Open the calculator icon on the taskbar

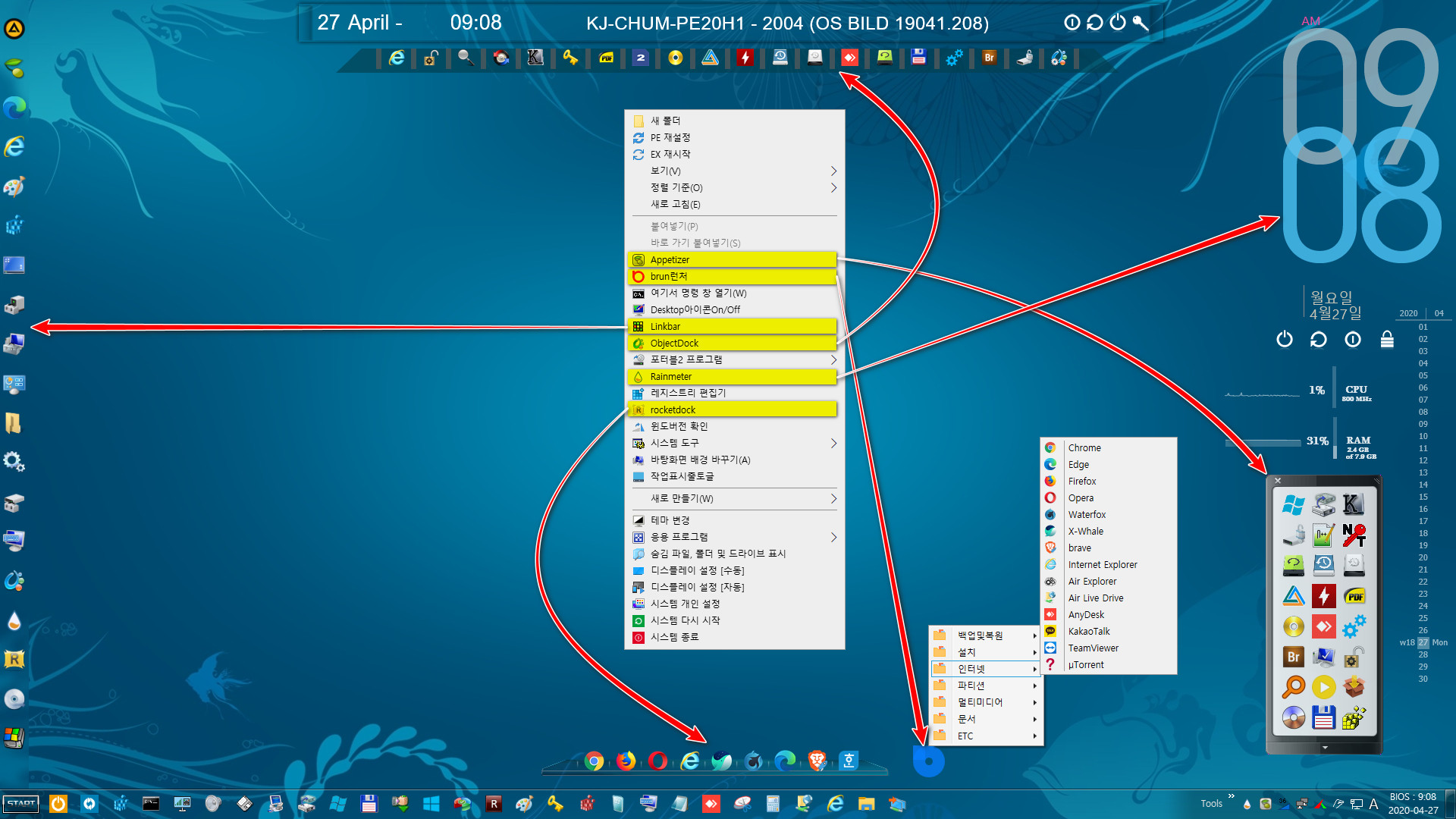773,804
